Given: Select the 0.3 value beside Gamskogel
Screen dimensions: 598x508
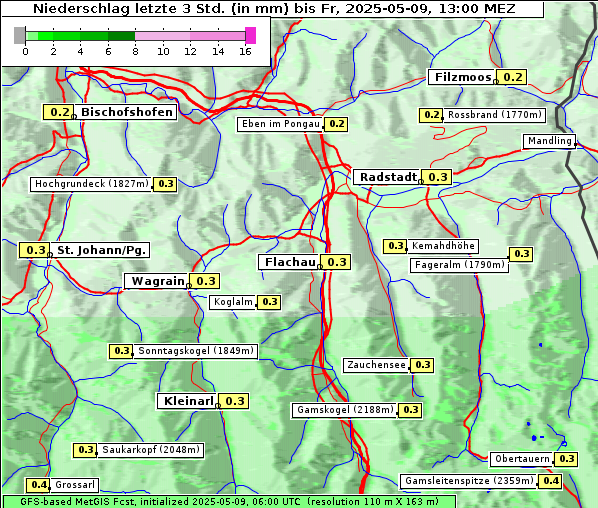Looking at the screenshot, I should pos(410,410).
